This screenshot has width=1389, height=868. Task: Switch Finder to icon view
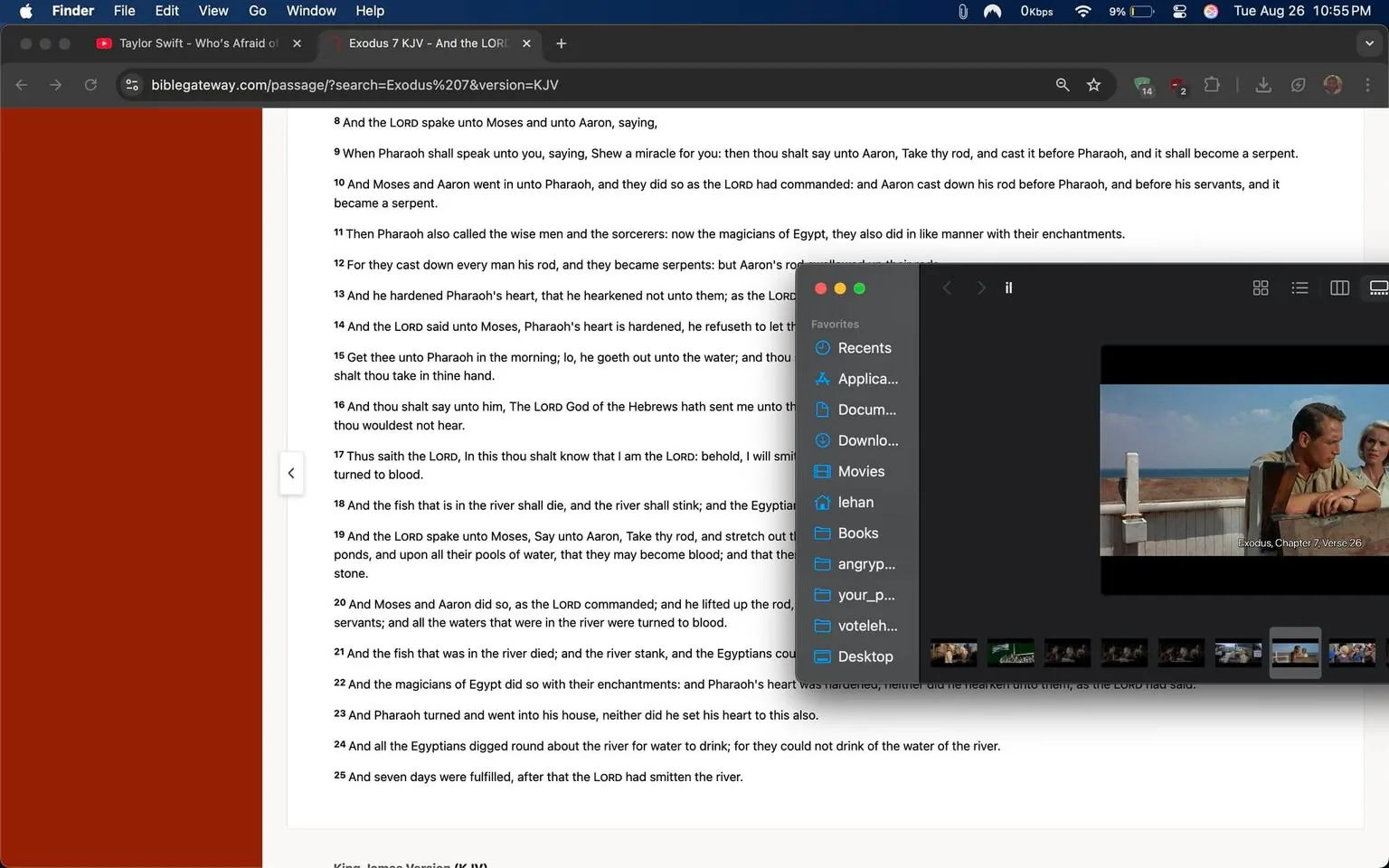click(x=1261, y=288)
